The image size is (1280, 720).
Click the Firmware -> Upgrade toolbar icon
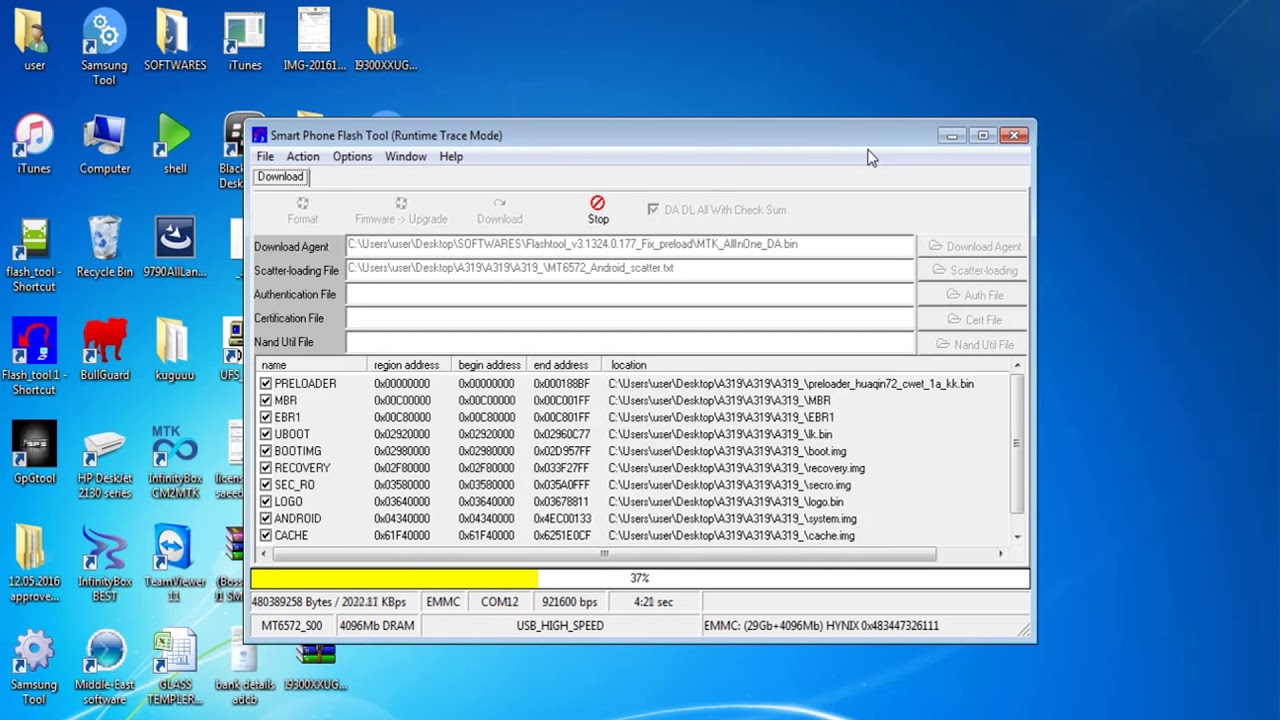[x=400, y=203]
